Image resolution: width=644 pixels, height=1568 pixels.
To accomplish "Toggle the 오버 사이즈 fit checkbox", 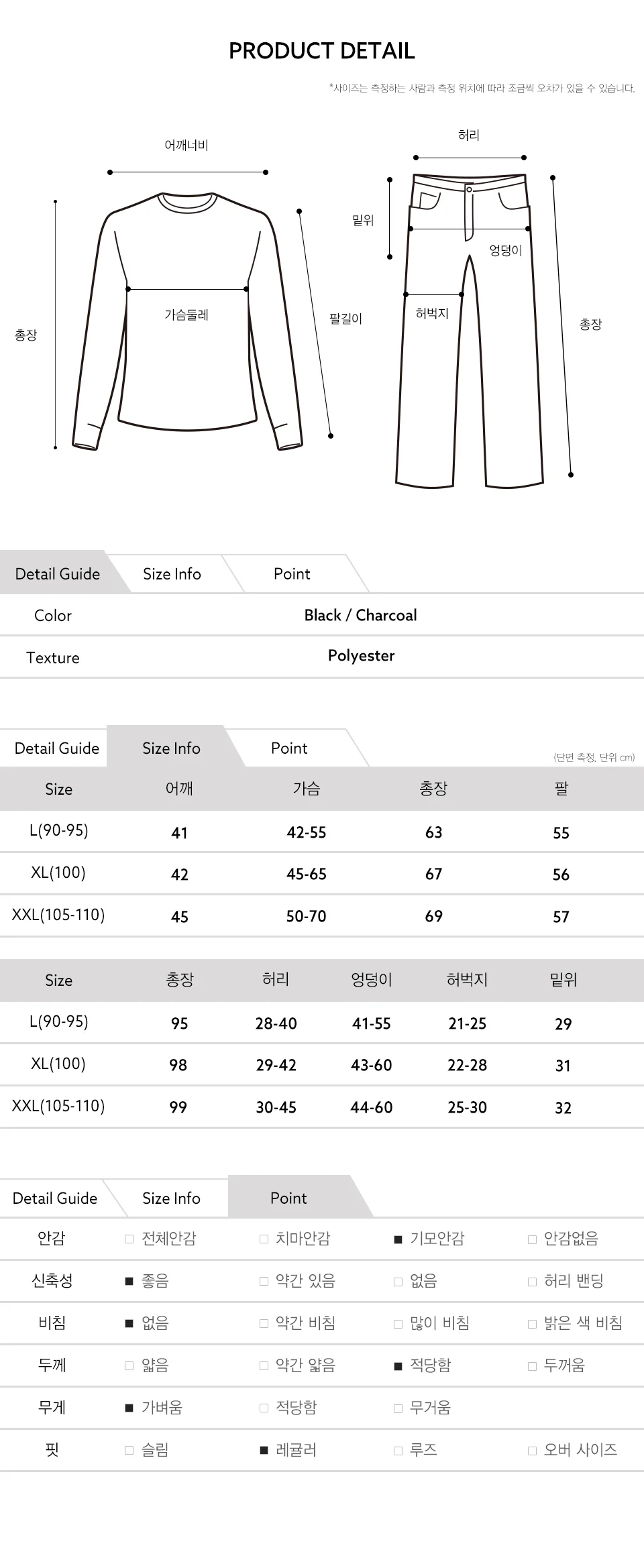I will [x=532, y=1451].
